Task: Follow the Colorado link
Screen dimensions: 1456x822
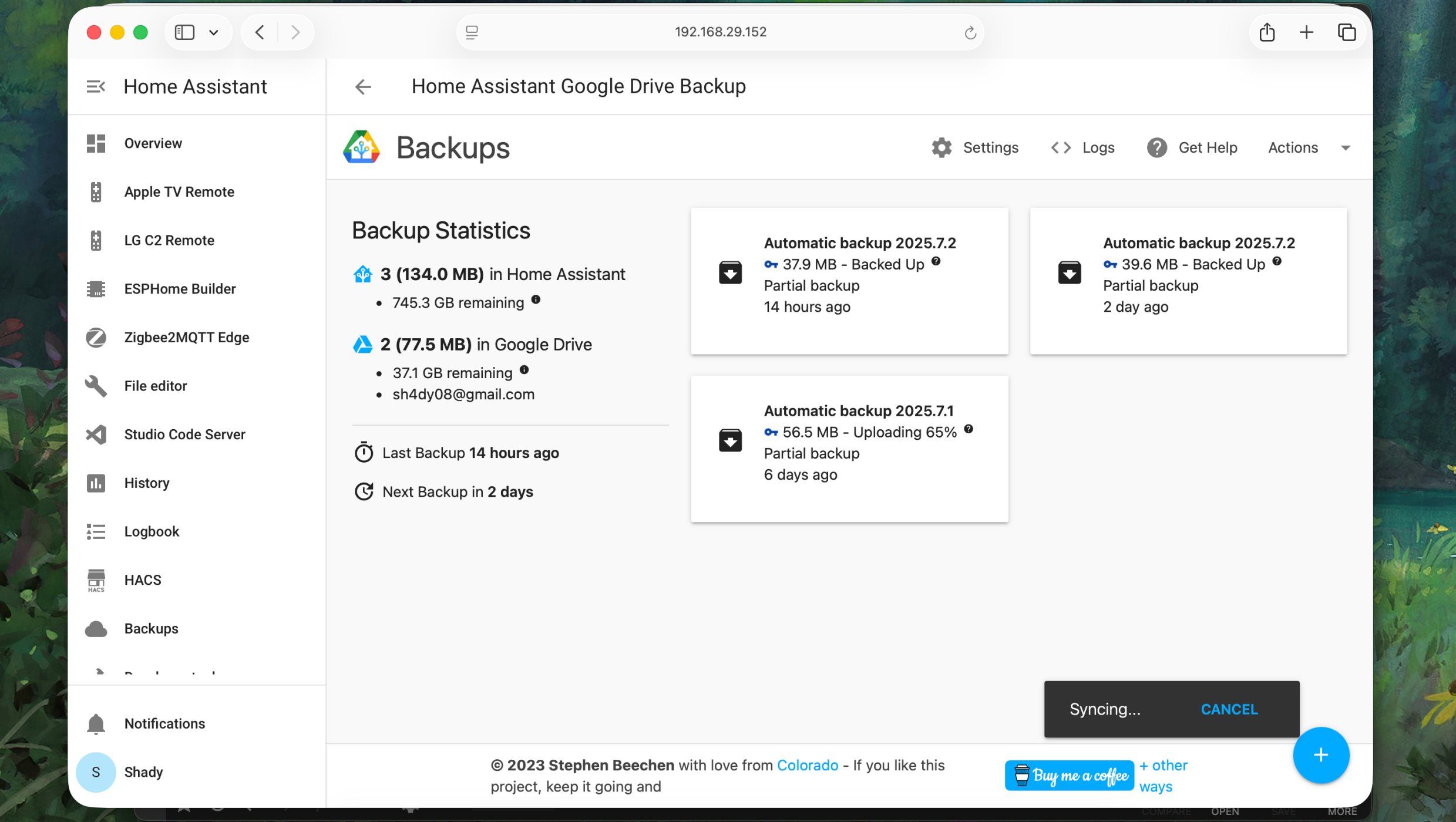Action: click(x=807, y=765)
